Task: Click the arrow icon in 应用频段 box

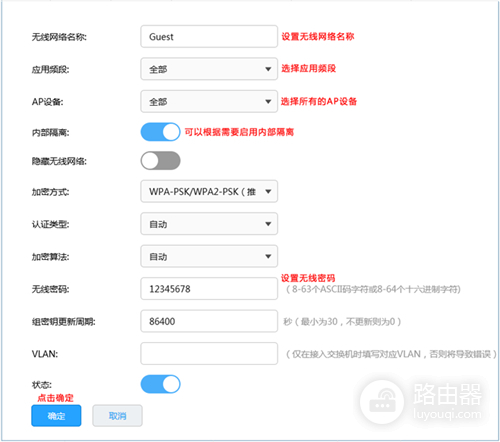Action: pyautogui.click(x=268, y=69)
